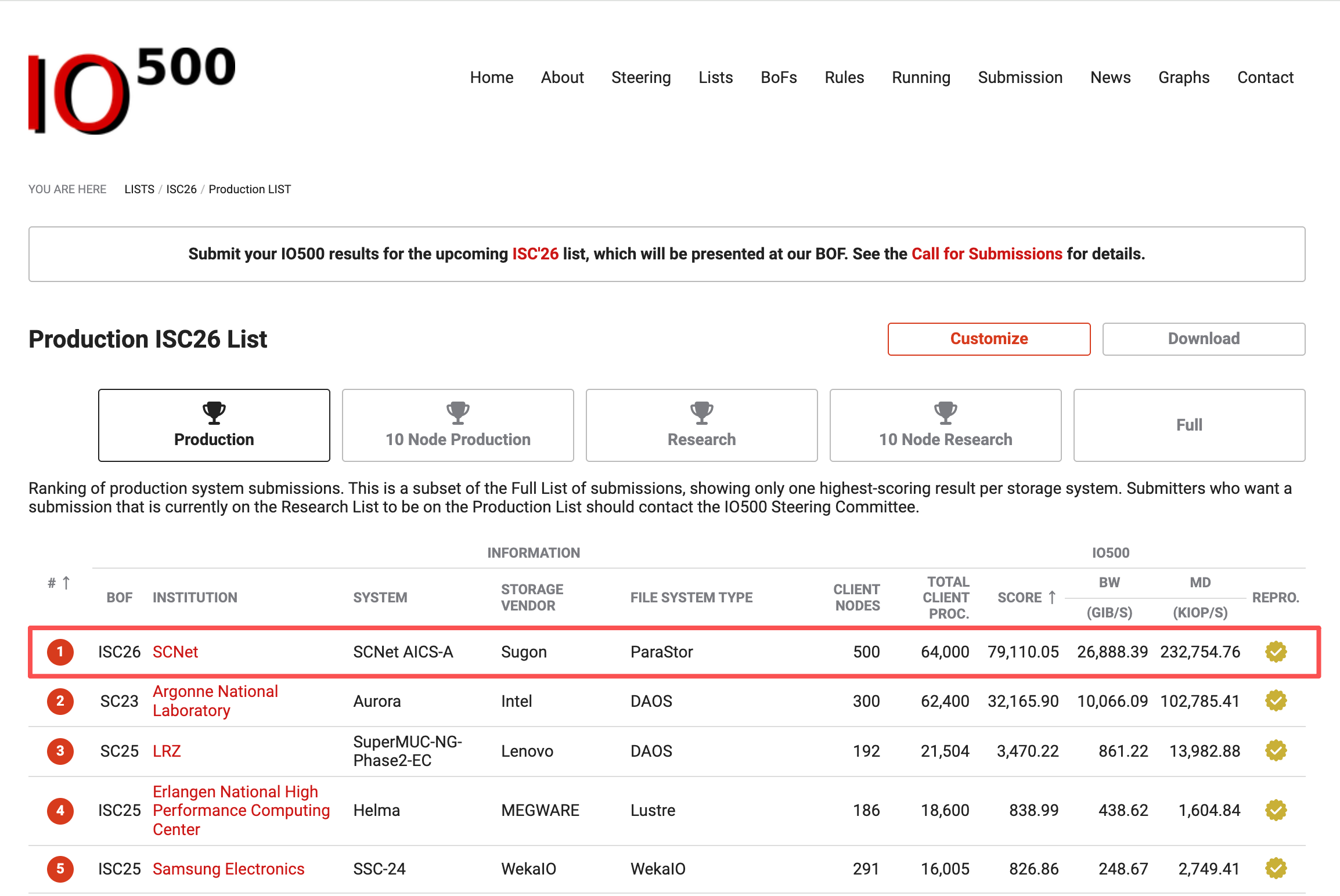Click the rank 5 badge

(x=60, y=869)
